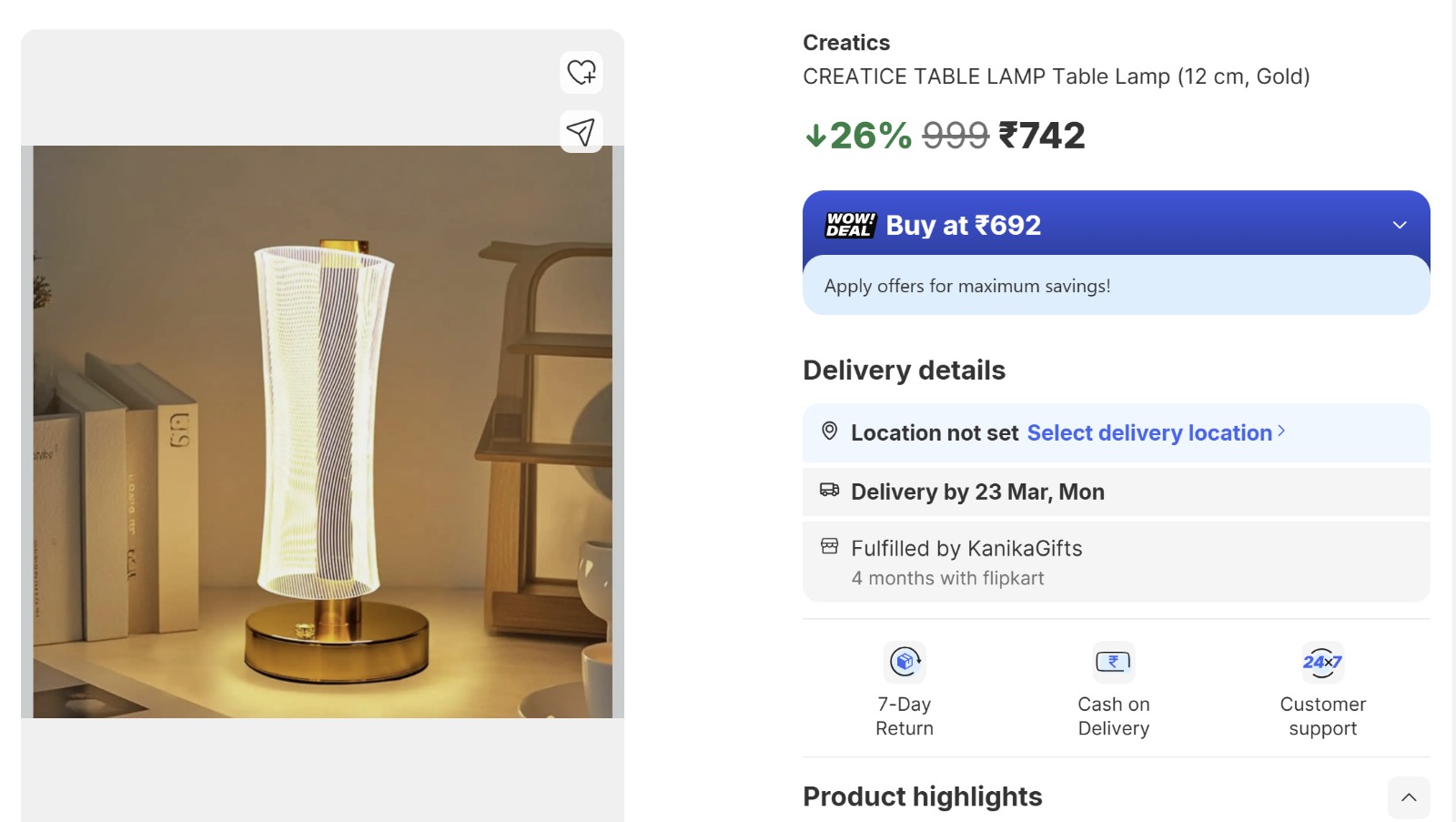Click the Delivery by 23 Mar row
The height and width of the screenshot is (822, 1456).
977,492
